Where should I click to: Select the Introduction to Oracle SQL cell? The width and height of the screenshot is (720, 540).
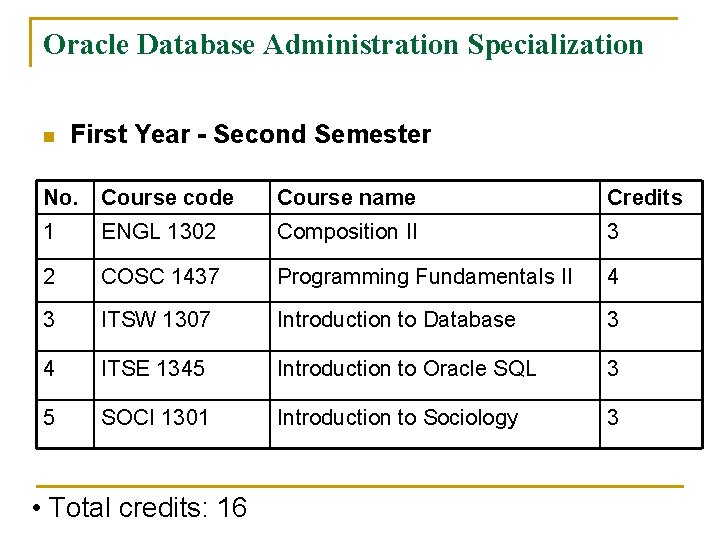[406, 369]
